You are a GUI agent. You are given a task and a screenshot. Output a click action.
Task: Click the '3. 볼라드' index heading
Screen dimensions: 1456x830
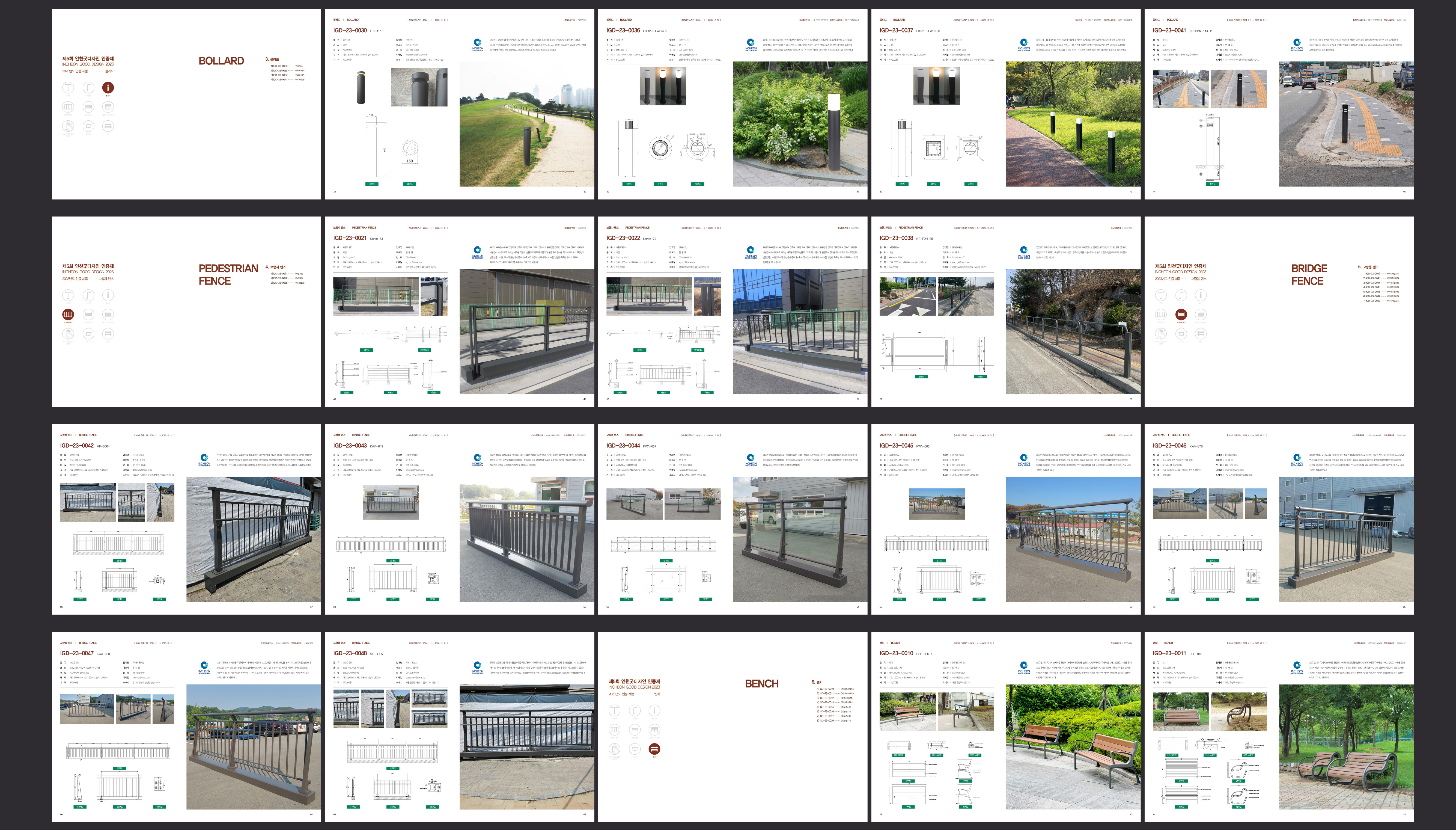(272, 59)
